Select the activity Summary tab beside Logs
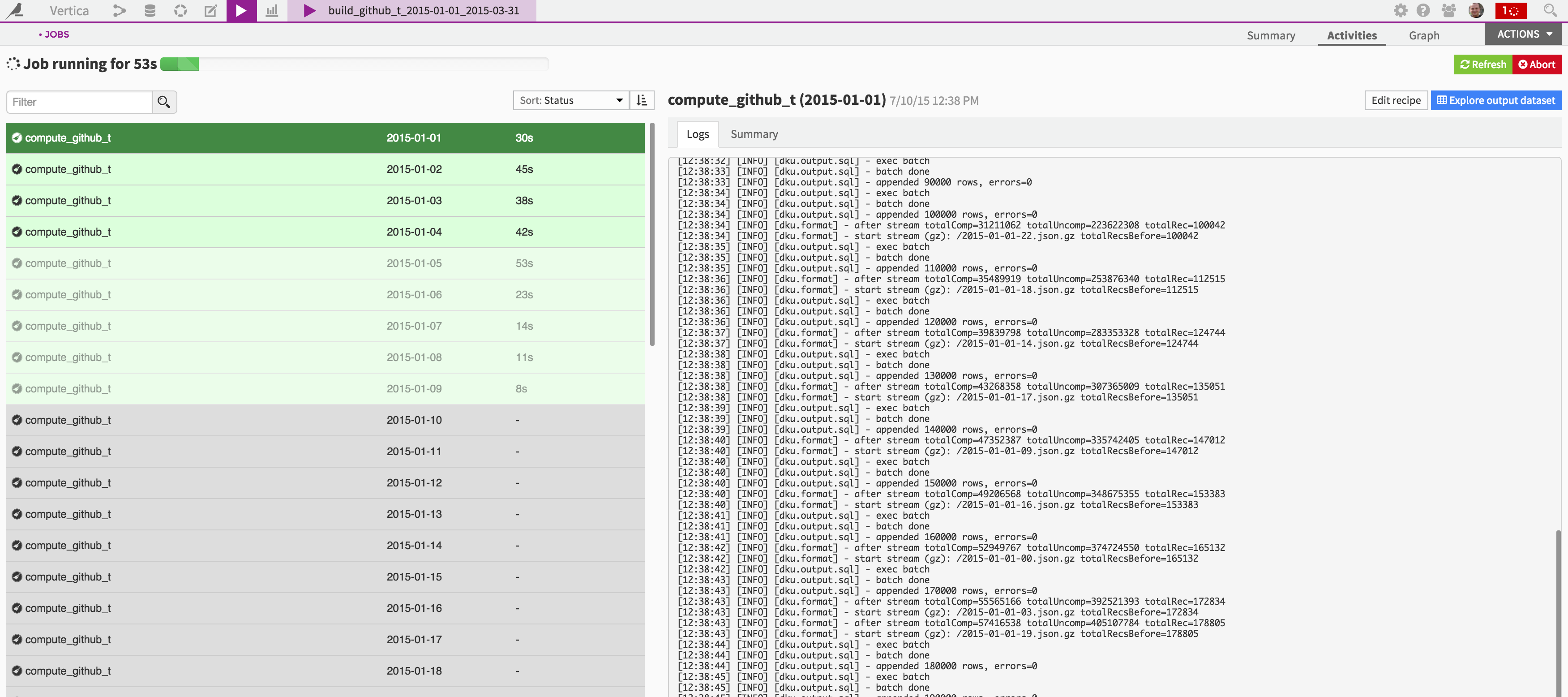Image resolution: width=1568 pixels, height=697 pixels. (x=754, y=134)
